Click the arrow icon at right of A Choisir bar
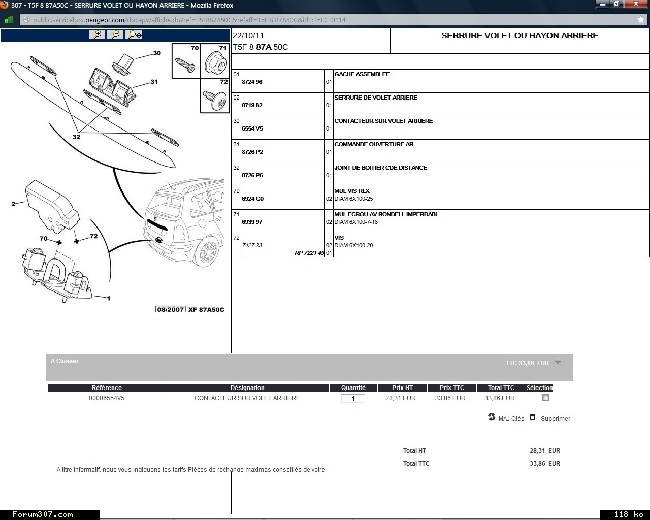 (558, 362)
